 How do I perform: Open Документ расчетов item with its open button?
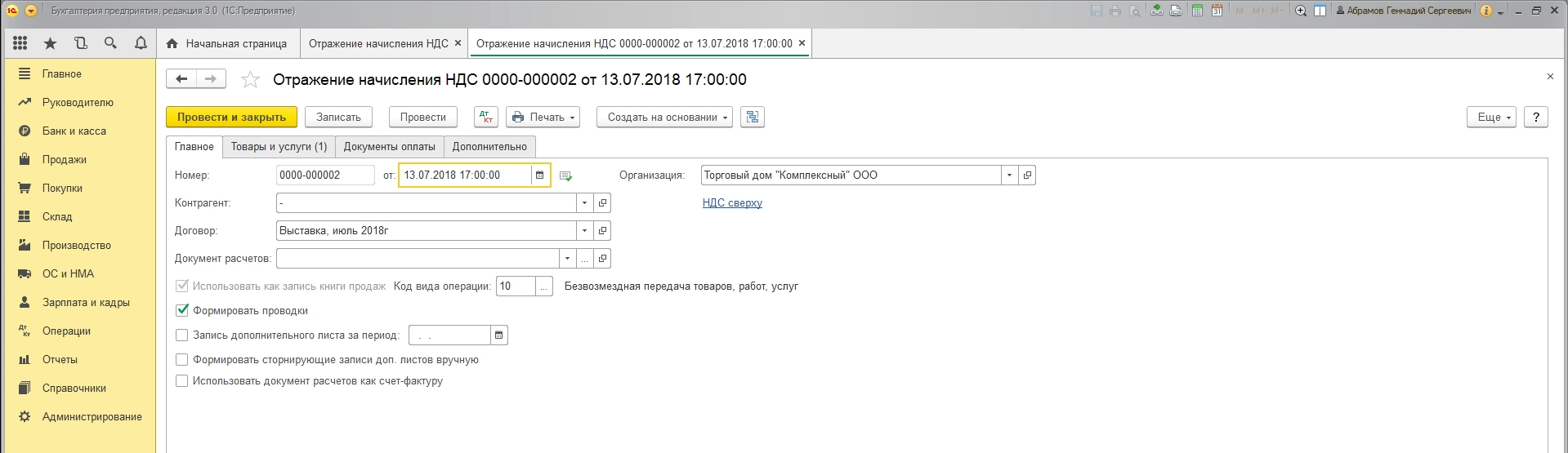pyautogui.click(x=602, y=258)
